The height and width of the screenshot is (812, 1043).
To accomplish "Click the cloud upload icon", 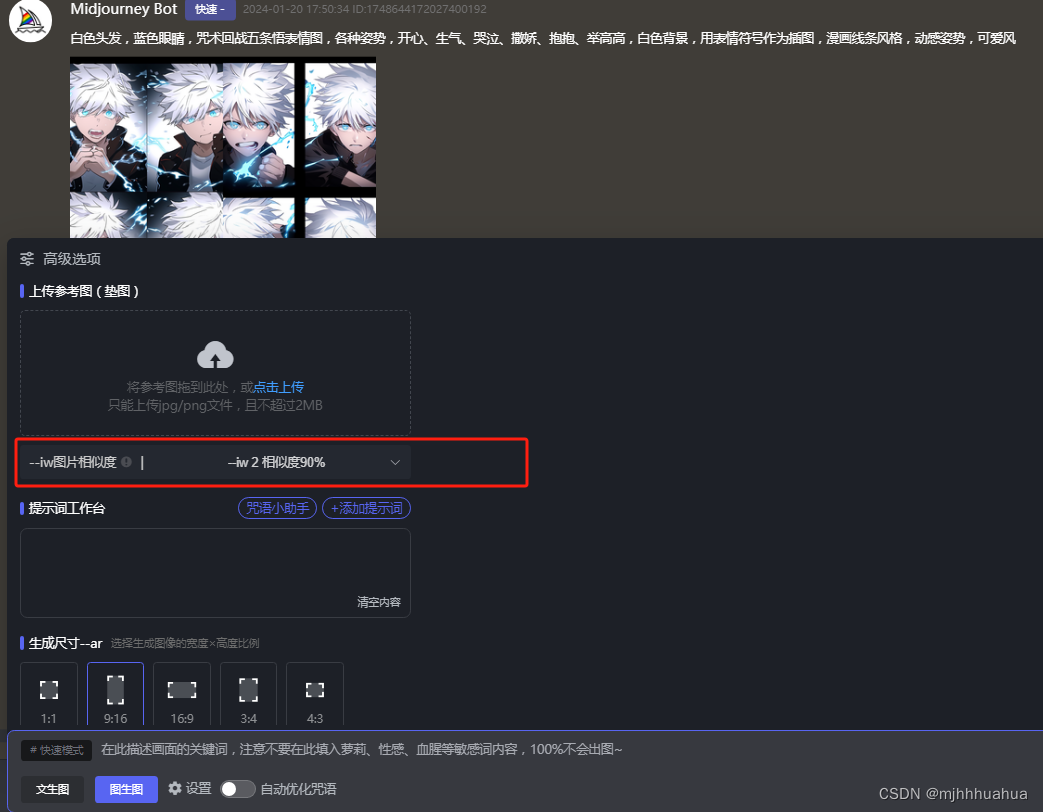I will pyautogui.click(x=215, y=354).
